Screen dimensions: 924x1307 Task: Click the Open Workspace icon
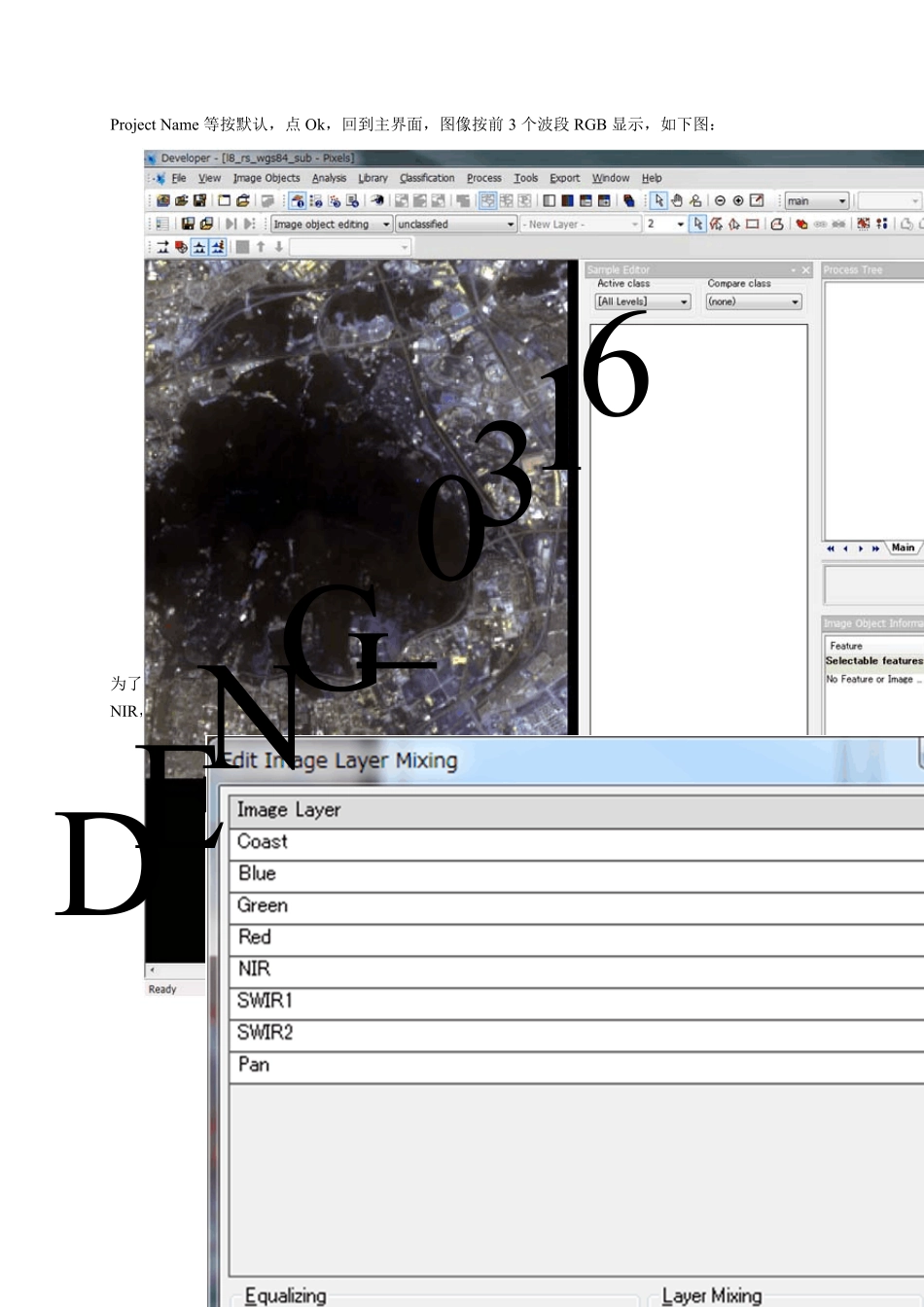click(242, 200)
